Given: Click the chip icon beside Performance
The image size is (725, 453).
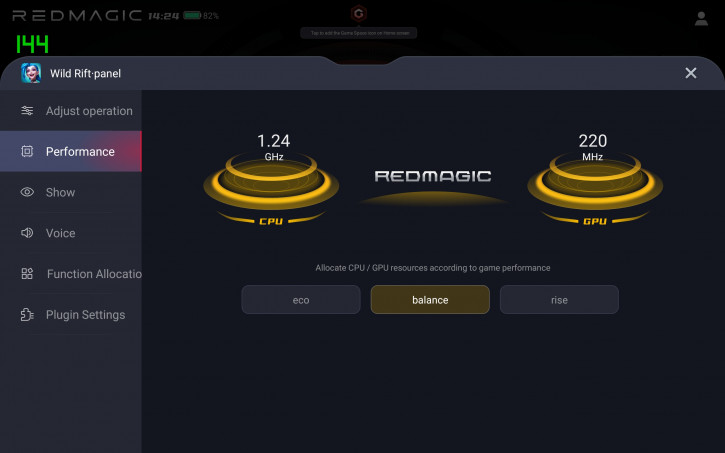Looking at the screenshot, I should [27, 152].
